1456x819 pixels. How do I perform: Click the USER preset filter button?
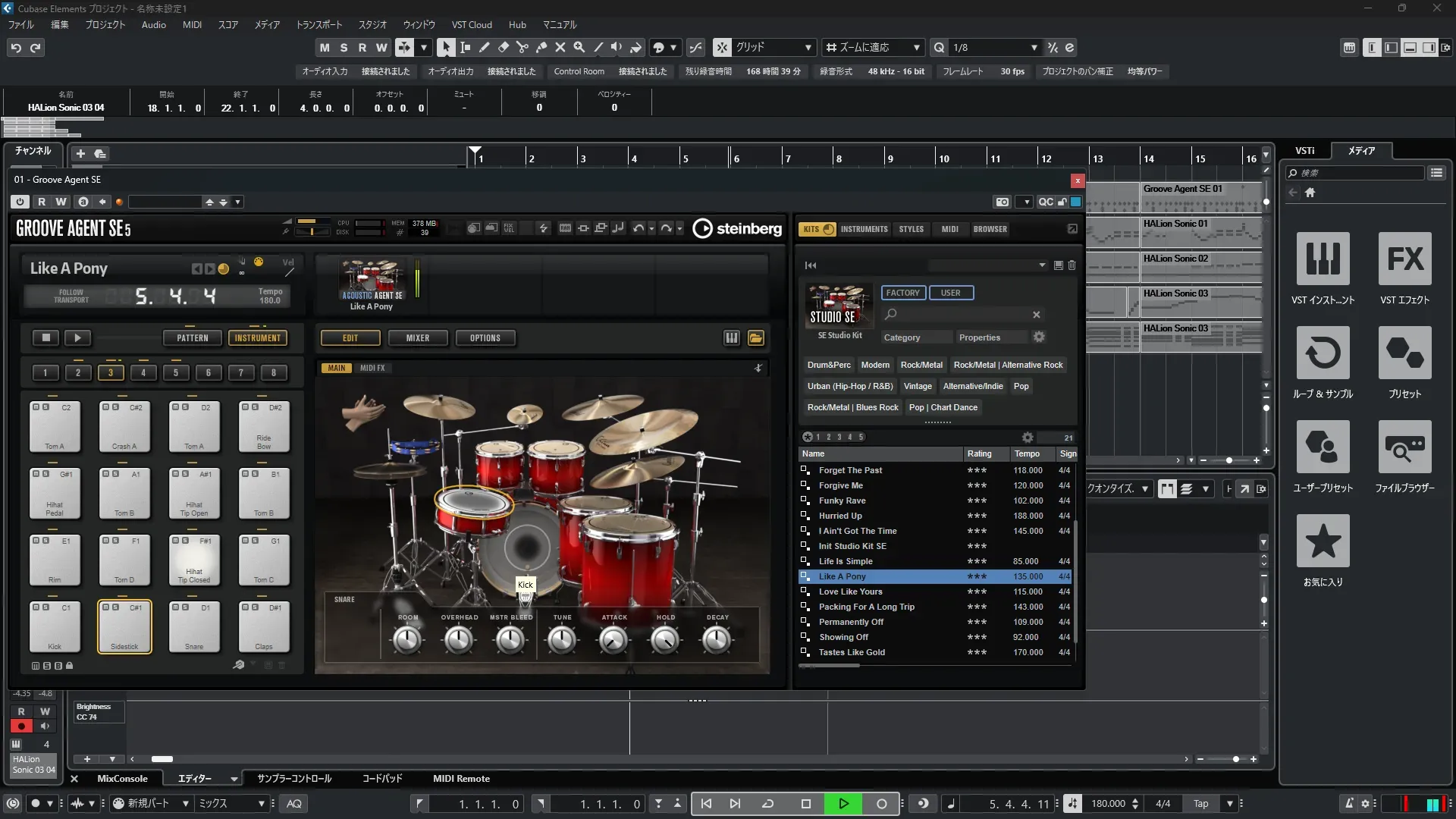point(950,293)
